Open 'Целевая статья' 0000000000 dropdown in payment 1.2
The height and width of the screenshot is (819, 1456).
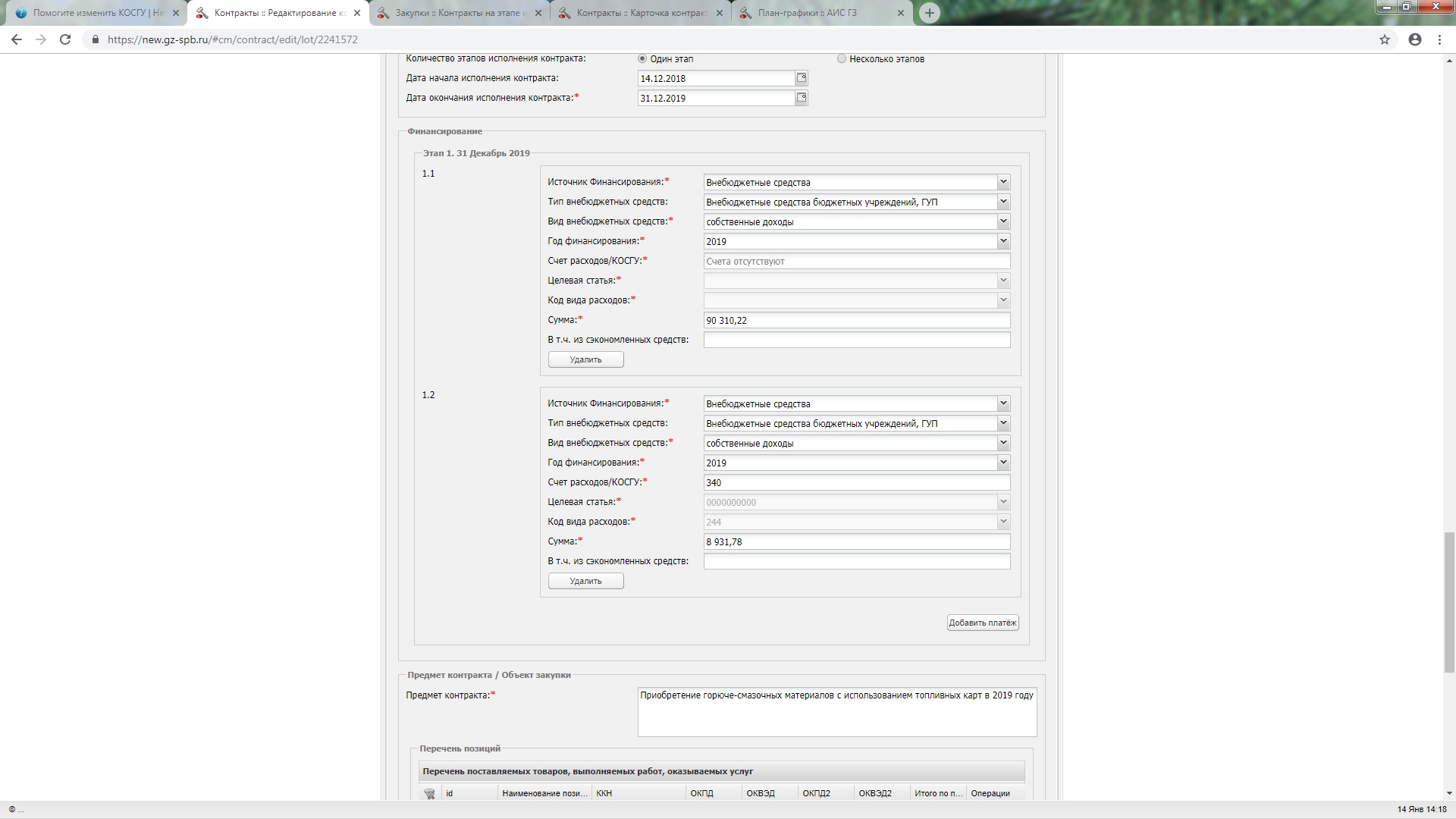1003,502
